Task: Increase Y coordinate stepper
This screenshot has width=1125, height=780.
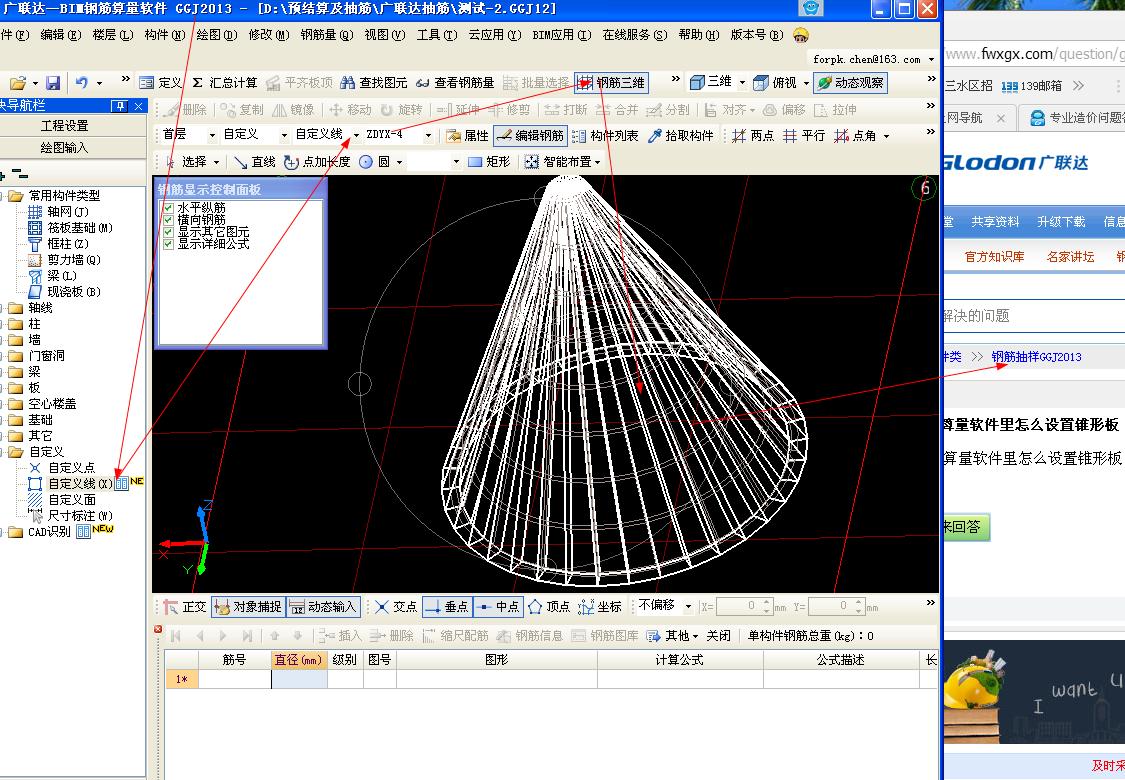Action: pyautogui.click(x=858, y=602)
